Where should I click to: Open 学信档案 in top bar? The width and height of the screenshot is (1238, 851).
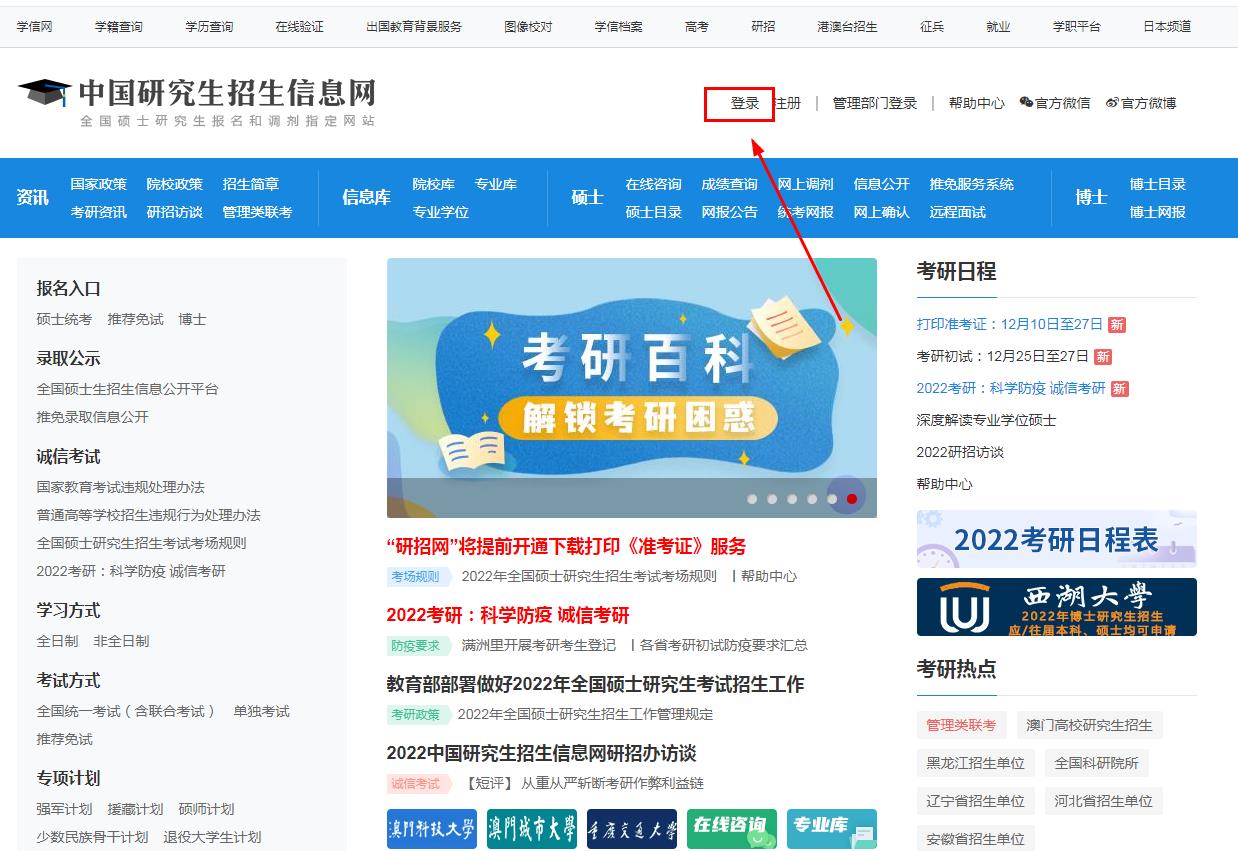click(x=619, y=27)
